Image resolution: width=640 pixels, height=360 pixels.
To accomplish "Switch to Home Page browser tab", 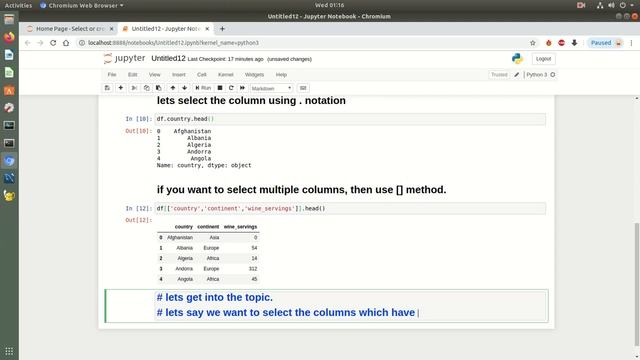I will (x=70, y=29).
